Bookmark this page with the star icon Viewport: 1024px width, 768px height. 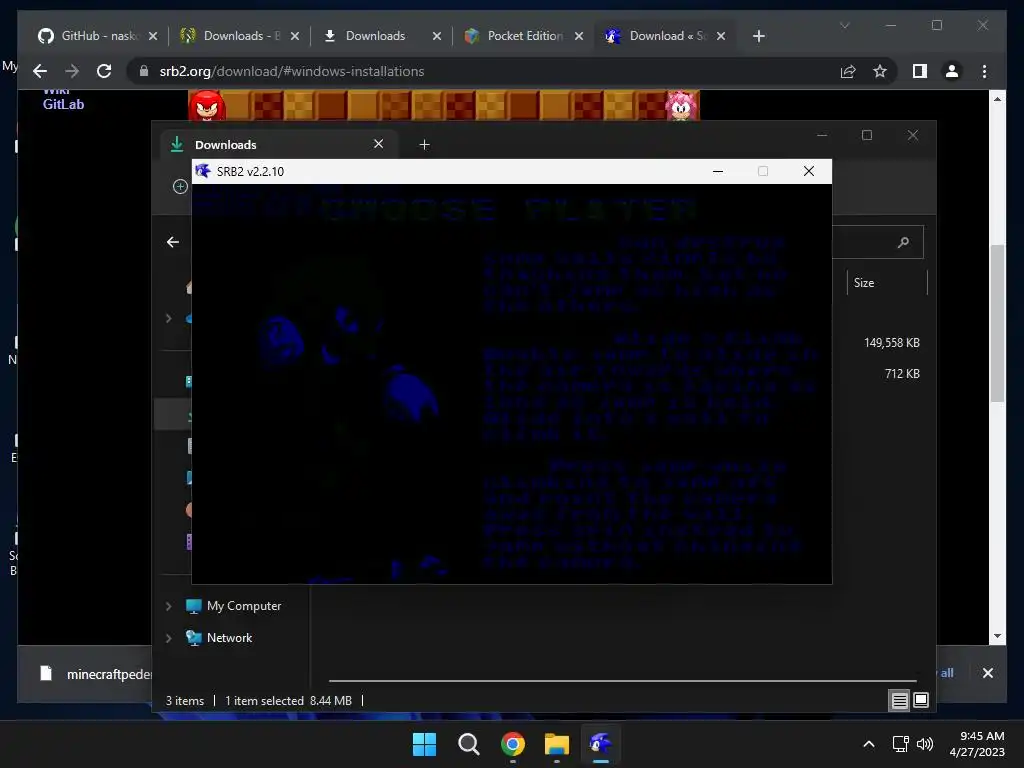pyautogui.click(x=880, y=71)
